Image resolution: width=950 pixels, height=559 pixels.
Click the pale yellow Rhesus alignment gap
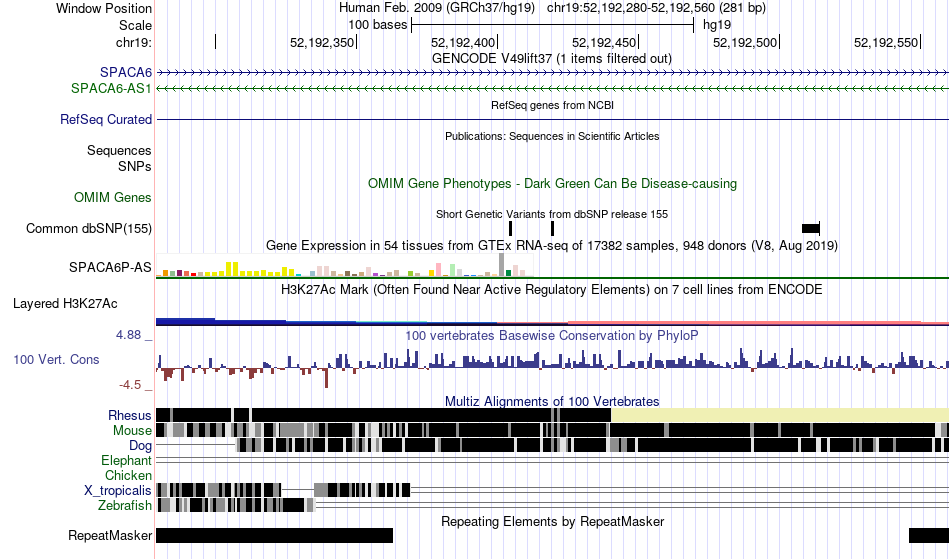tap(780, 415)
